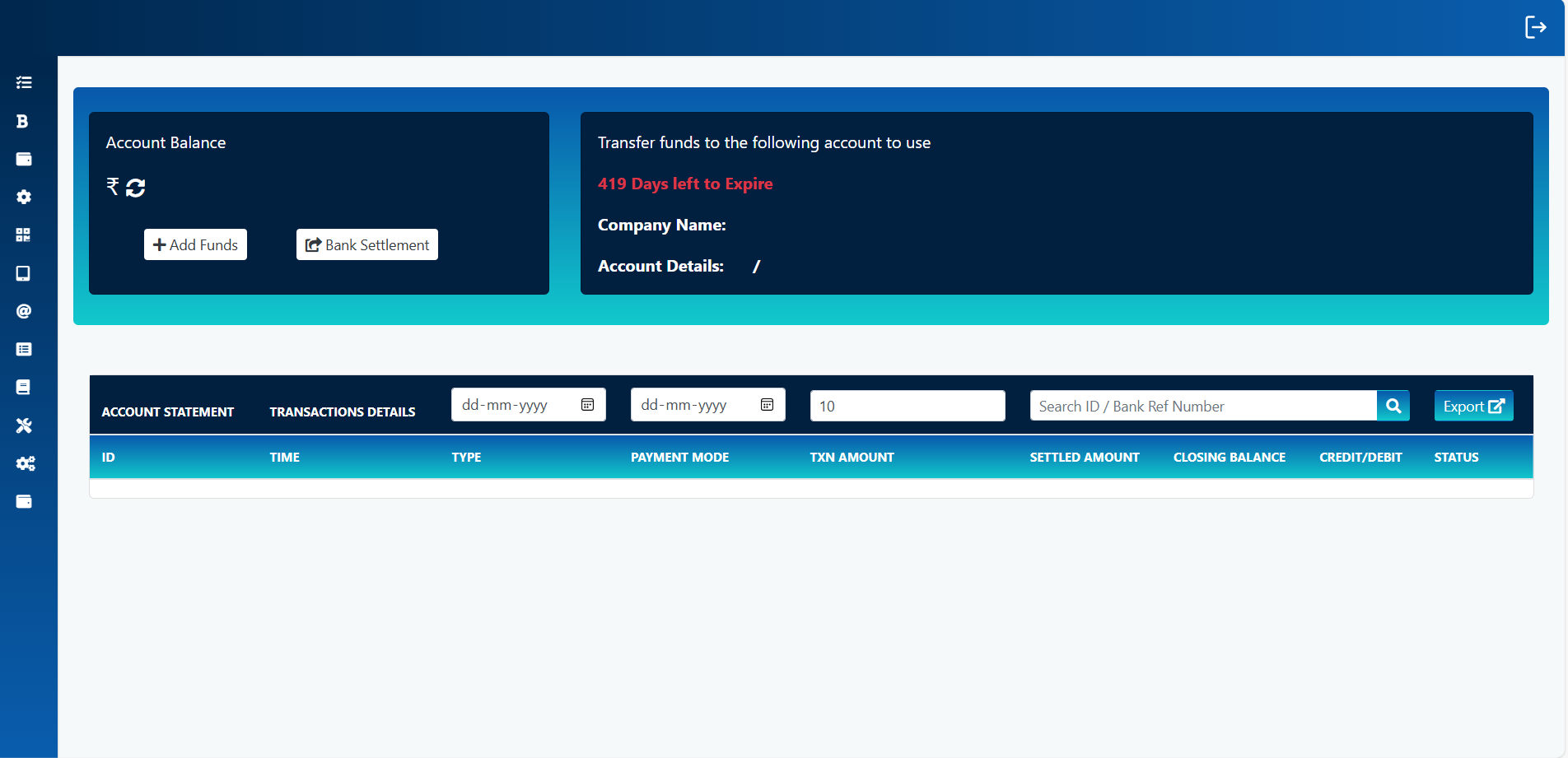This screenshot has height=758, width=1568.
Task: Open the second date calendar picker
Action: point(767,405)
